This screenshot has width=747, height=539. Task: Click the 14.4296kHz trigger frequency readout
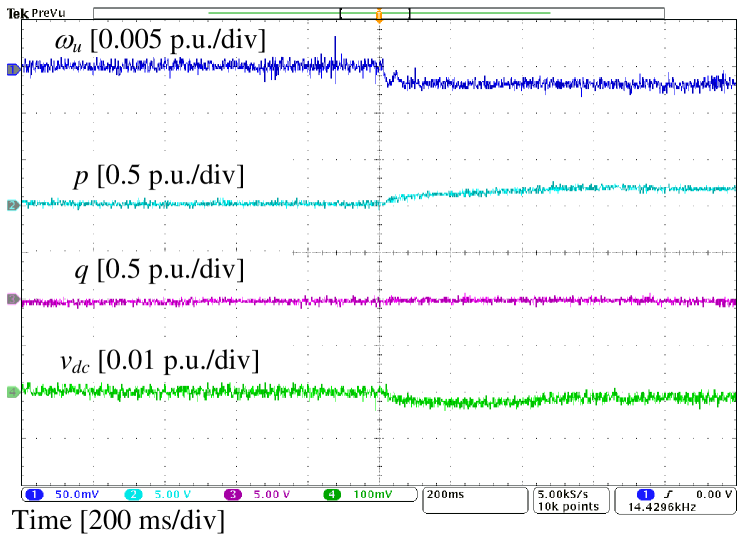click(662, 507)
